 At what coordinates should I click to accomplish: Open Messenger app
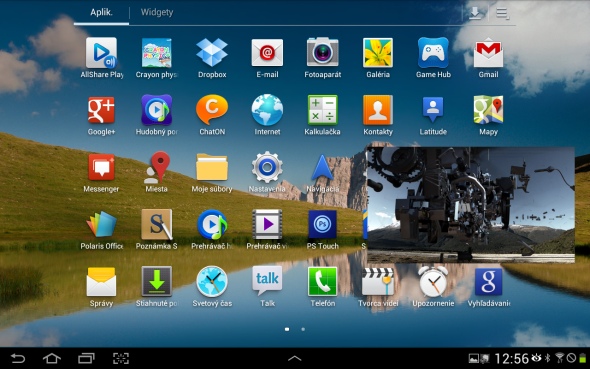(x=101, y=167)
